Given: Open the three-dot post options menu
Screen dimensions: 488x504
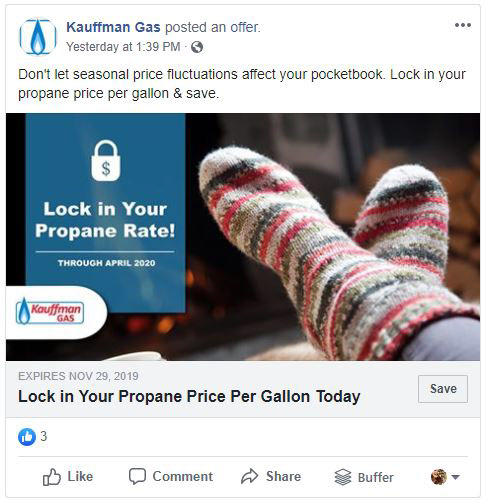Looking at the screenshot, I should pos(463,25).
